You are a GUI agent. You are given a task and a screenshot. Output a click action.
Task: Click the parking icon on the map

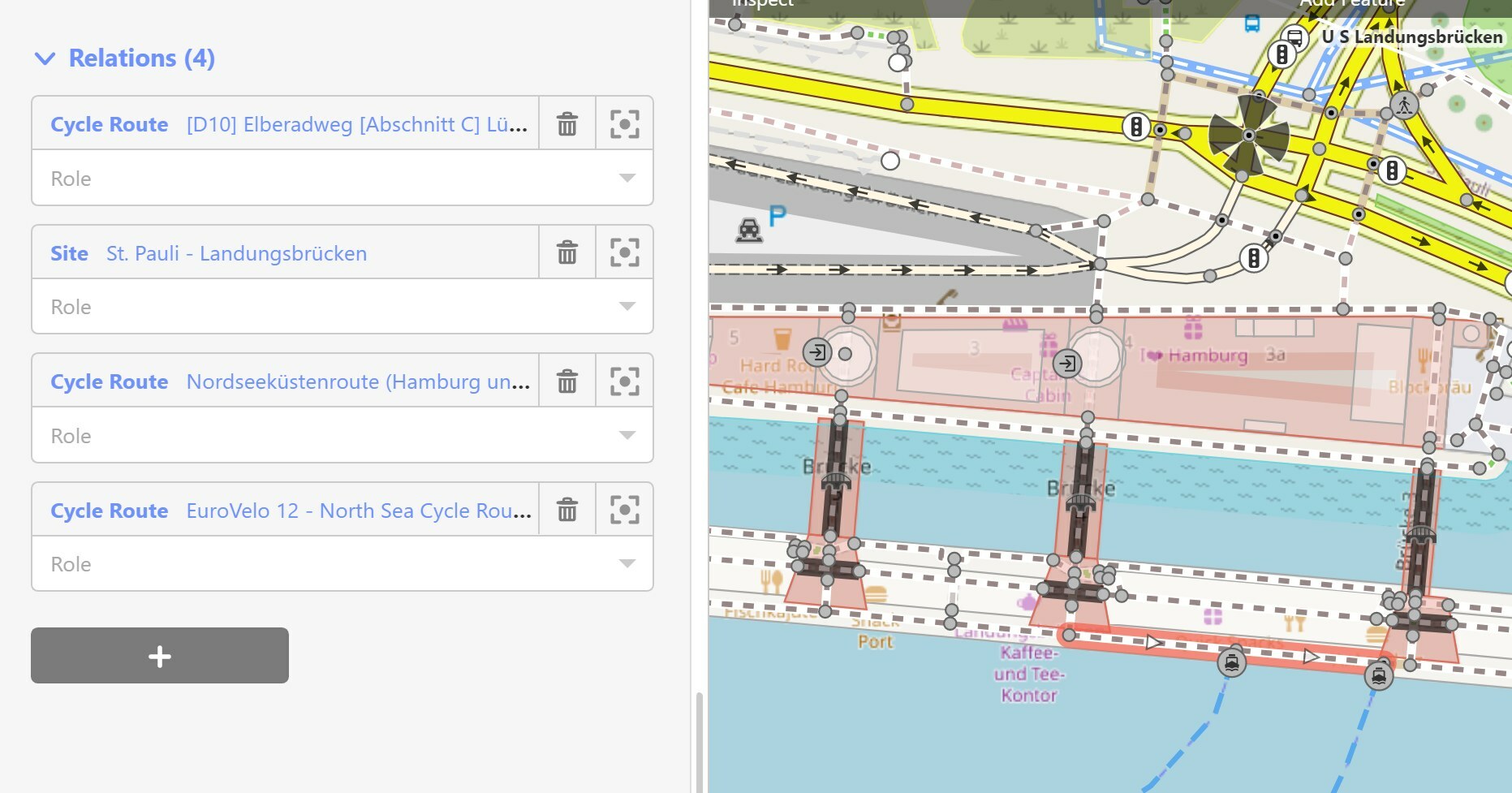(777, 216)
